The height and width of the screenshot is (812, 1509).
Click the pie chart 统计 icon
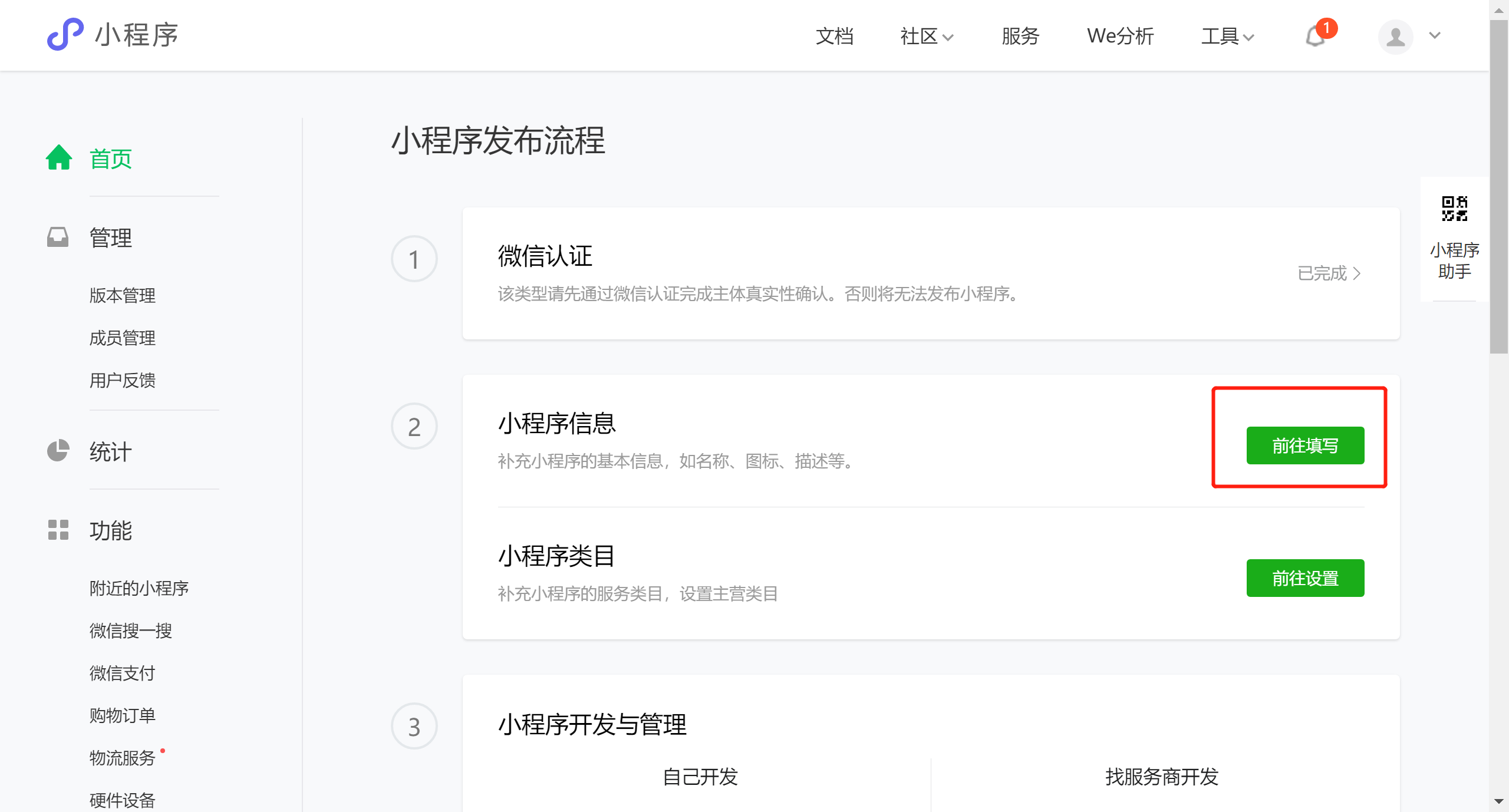tap(58, 451)
